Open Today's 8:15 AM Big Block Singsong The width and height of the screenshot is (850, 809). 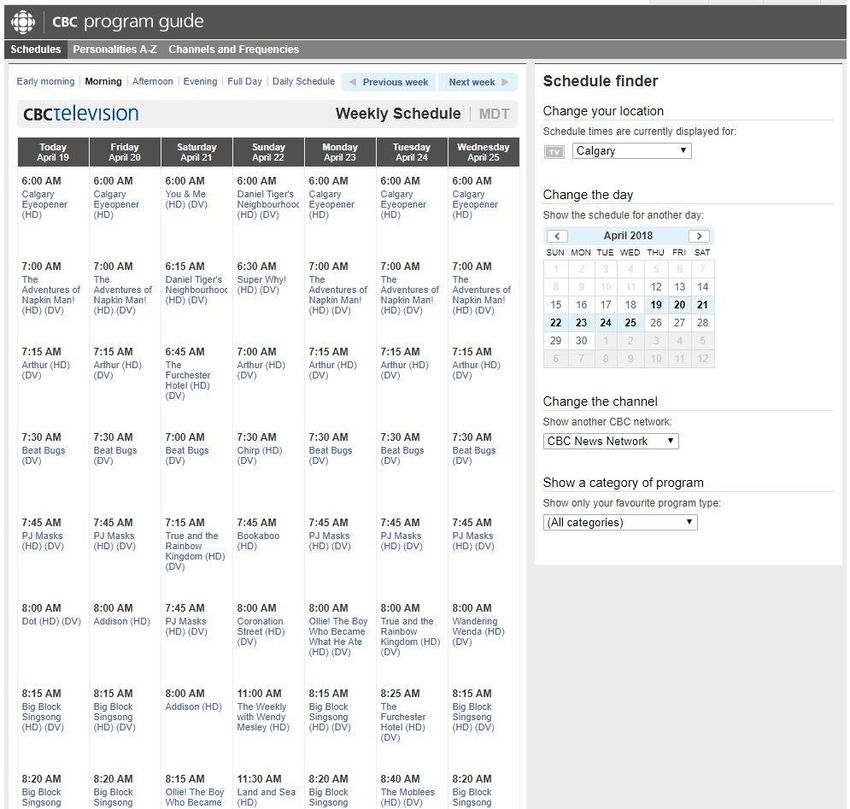(42, 717)
